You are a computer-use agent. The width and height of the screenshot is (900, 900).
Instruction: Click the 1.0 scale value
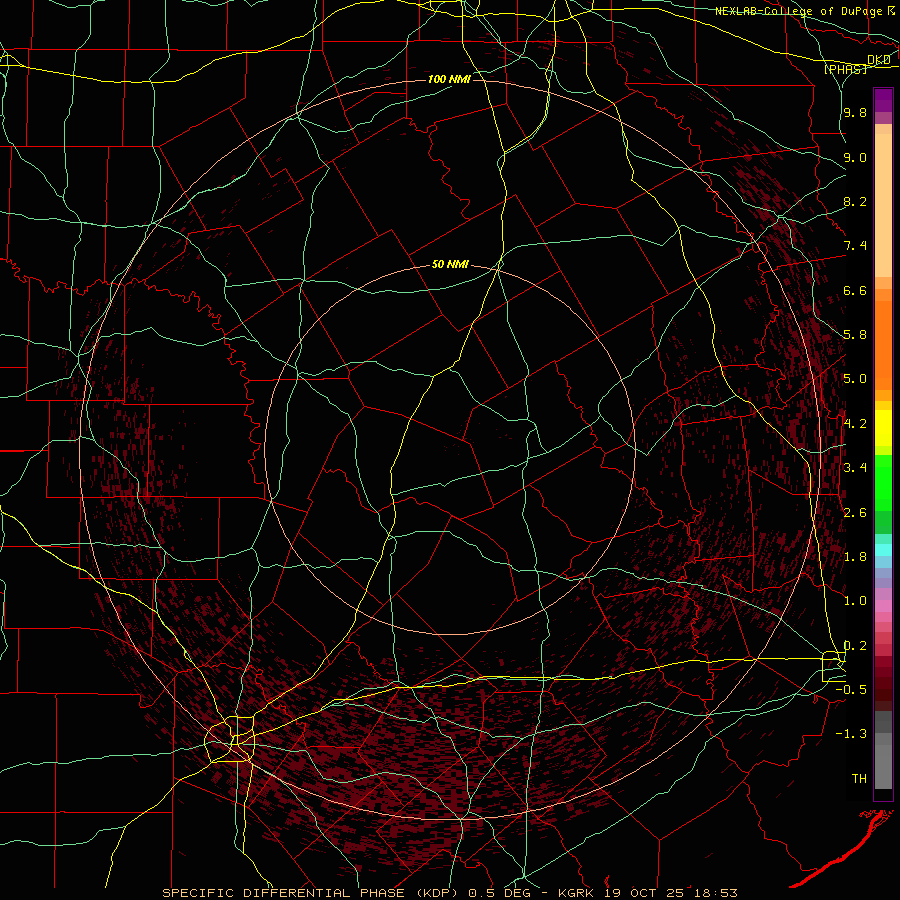tap(855, 601)
